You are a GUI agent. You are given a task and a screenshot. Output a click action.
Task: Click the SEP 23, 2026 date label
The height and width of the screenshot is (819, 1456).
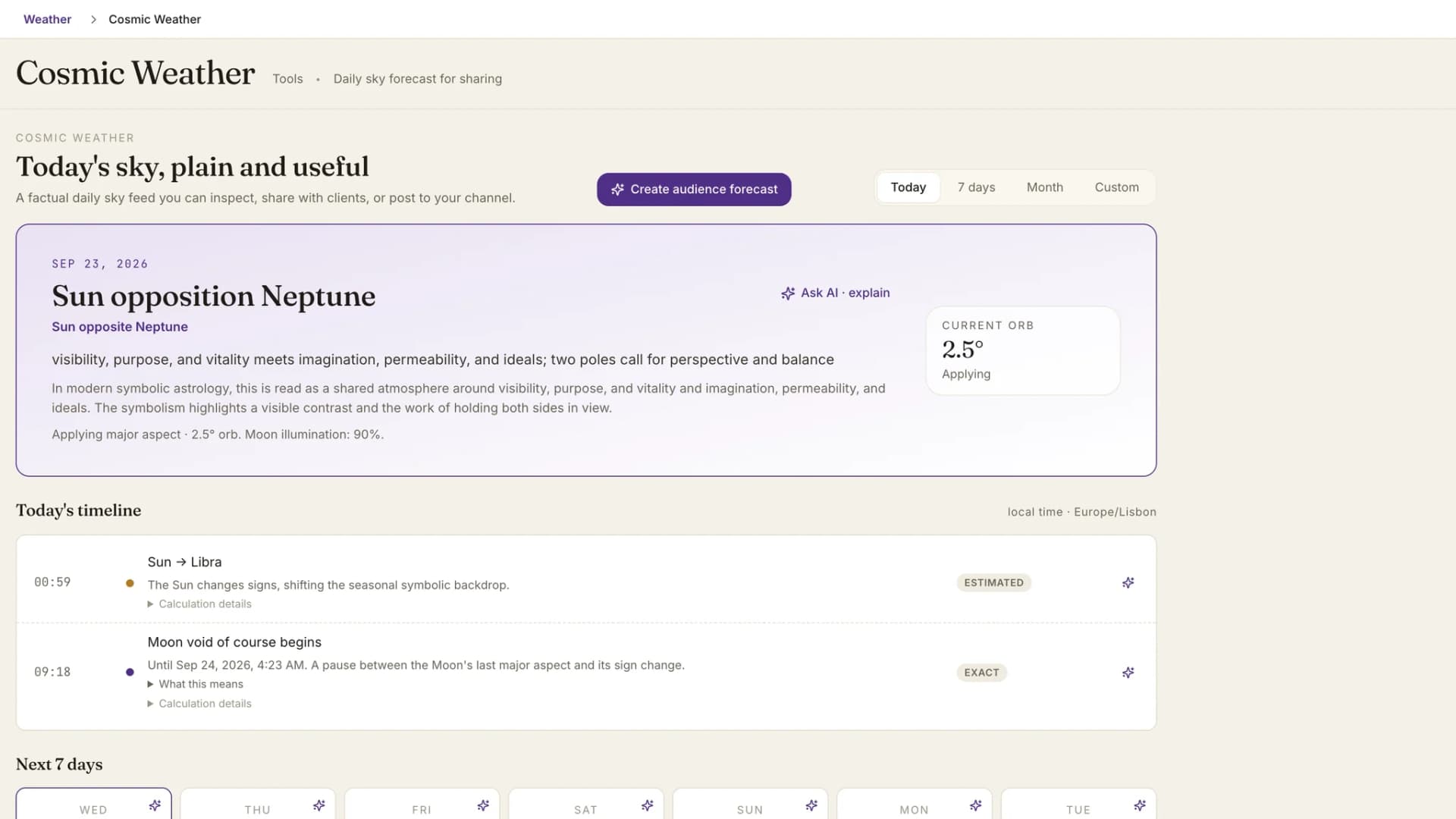(x=99, y=264)
